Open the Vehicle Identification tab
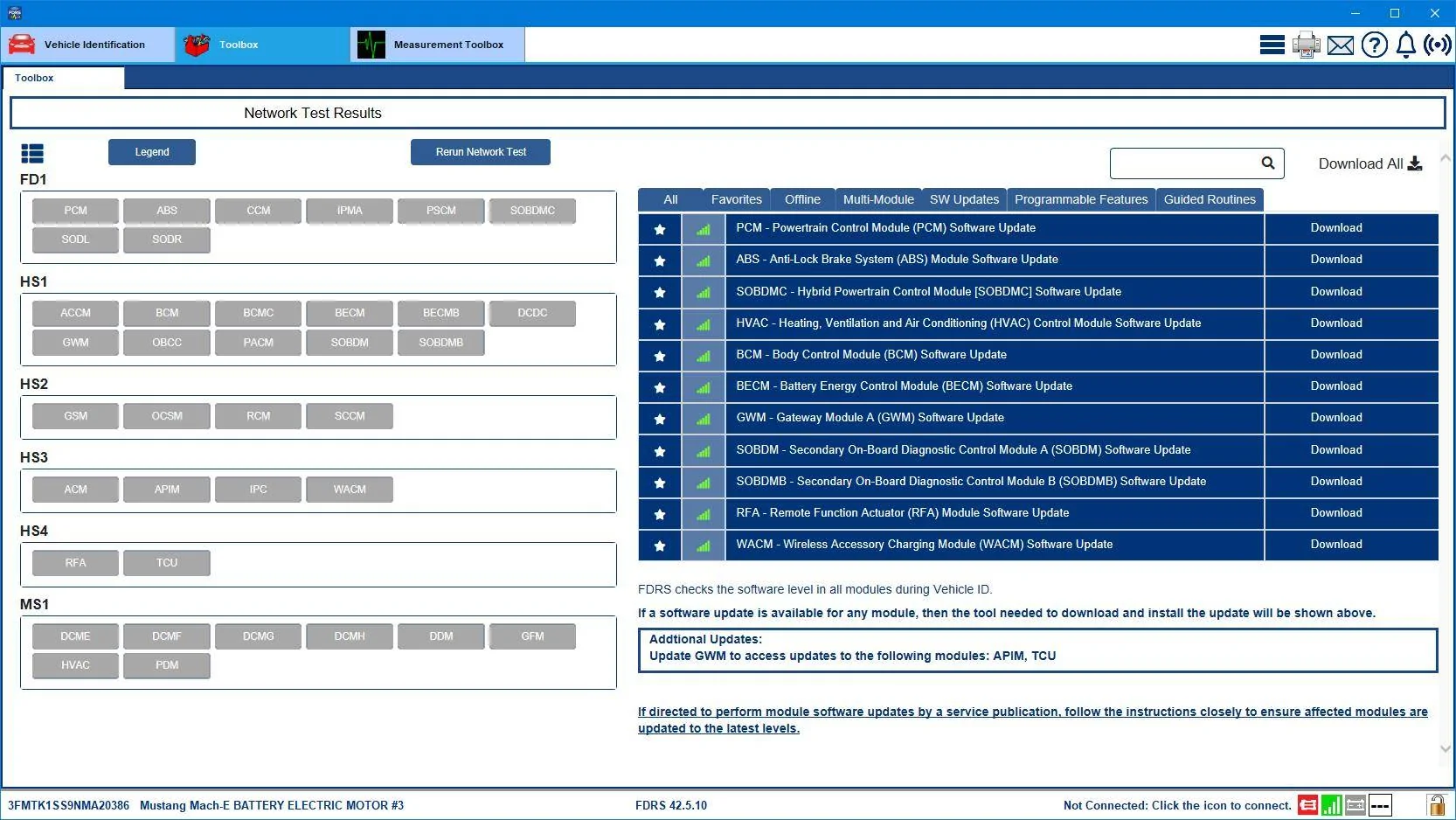Screen dimensions: 1456x820 pos(88,45)
